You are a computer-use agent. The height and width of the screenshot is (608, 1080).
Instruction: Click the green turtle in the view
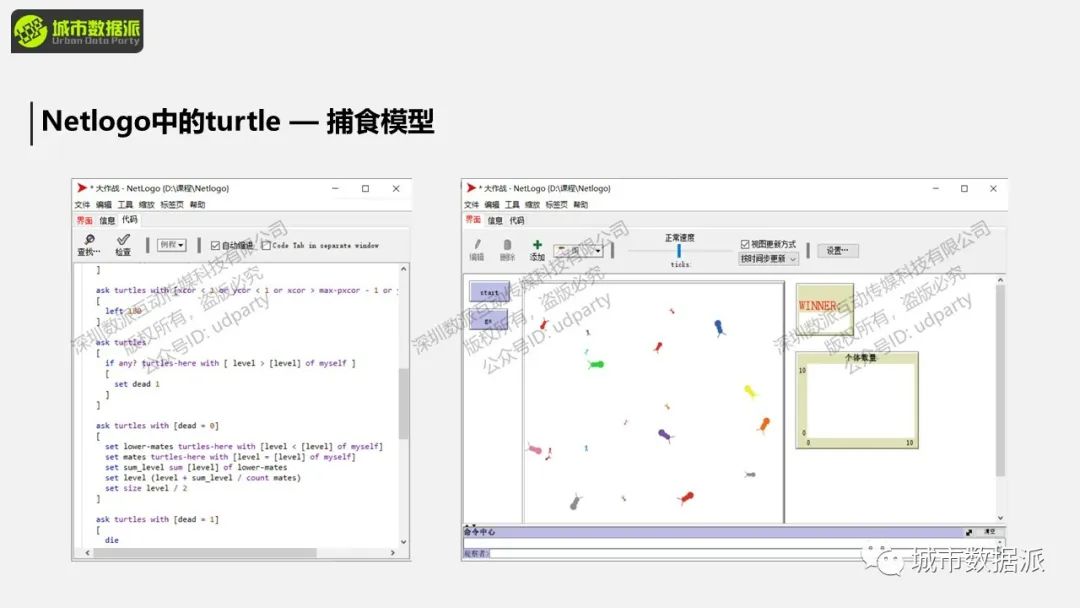click(595, 364)
